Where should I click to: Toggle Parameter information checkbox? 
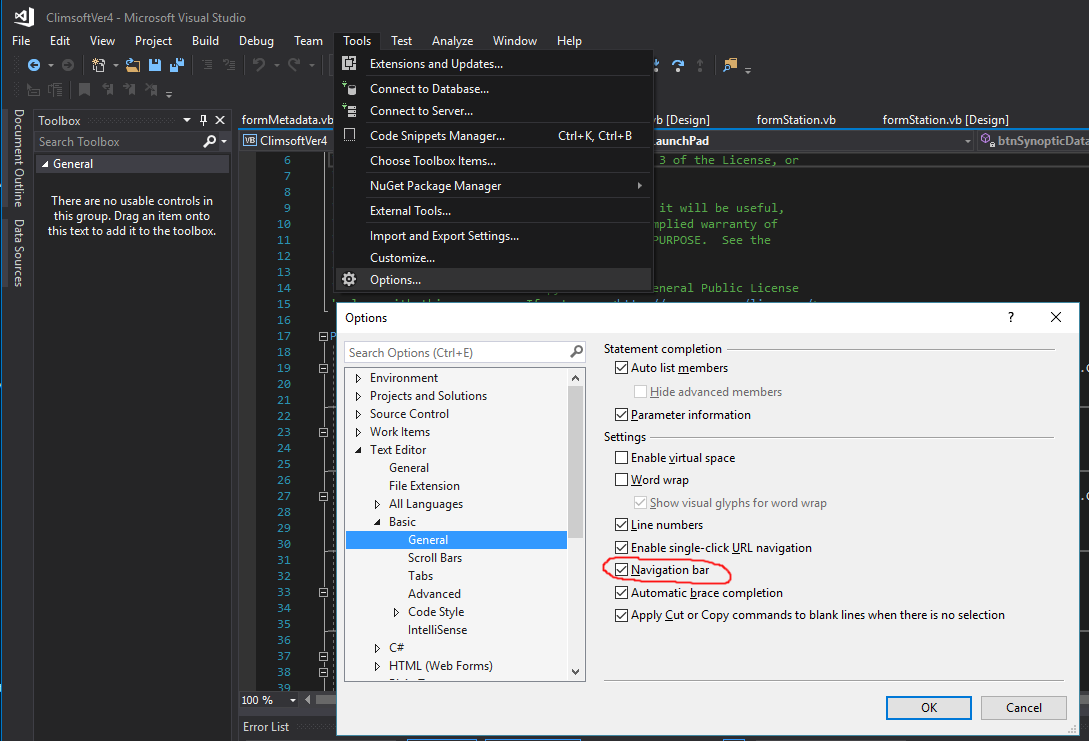pos(622,415)
